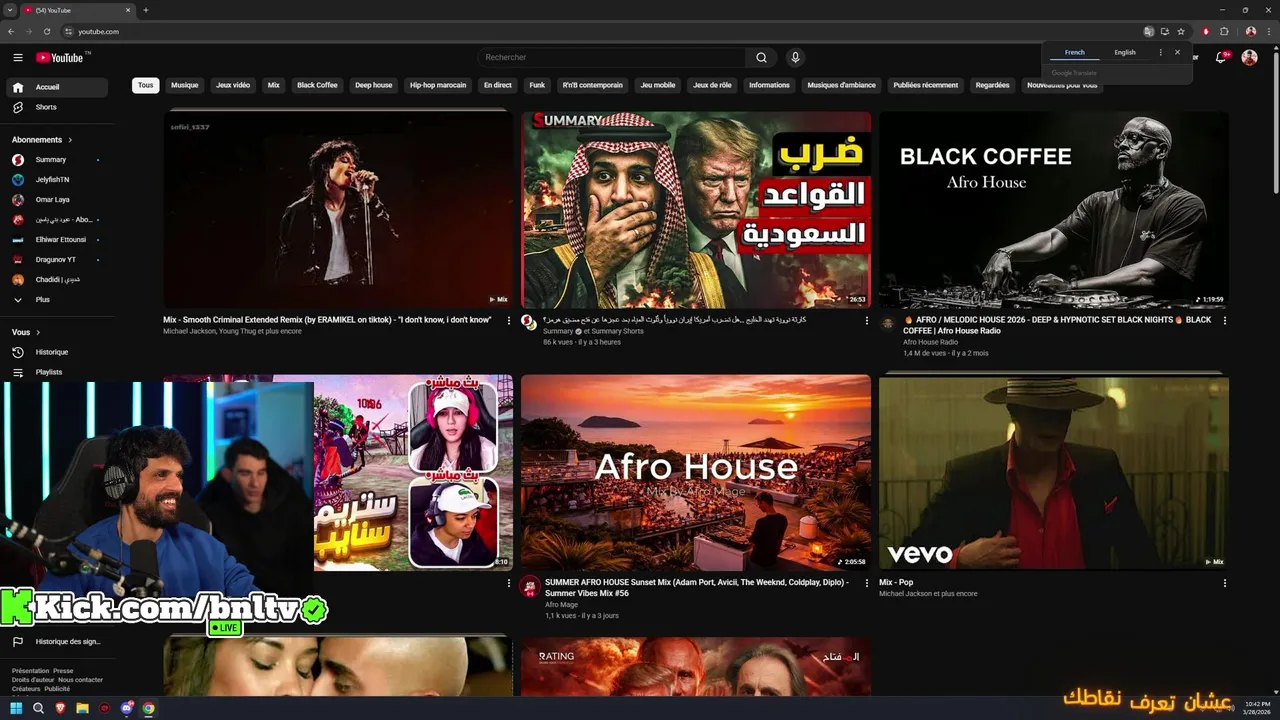Select the En direct filter chip
Image resolution: width=1280 pixels, height=720 pixels.
(498, 85)
